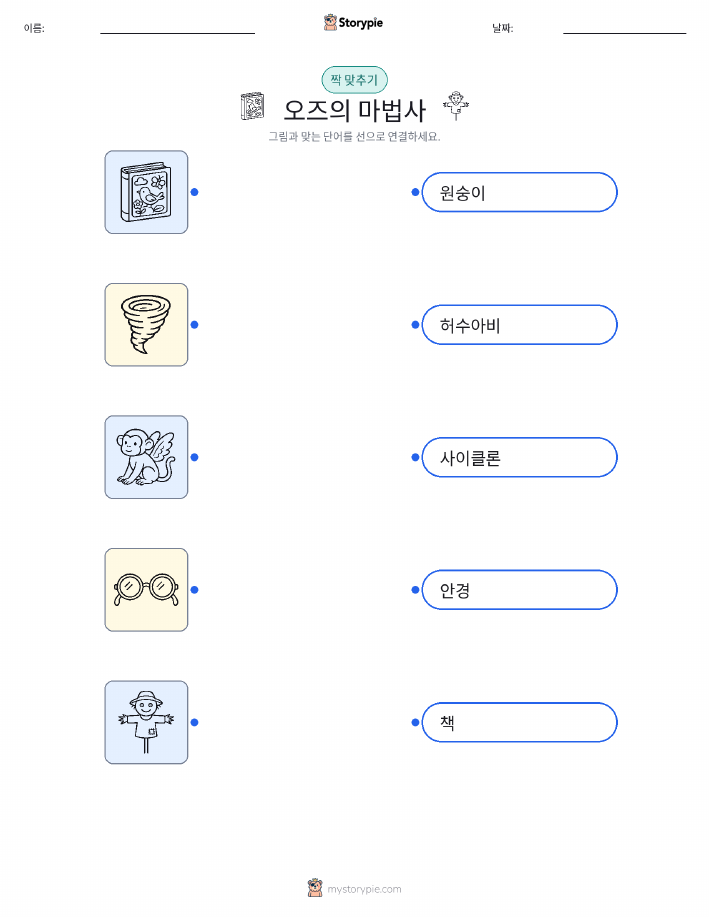The height and width of the screenshot is (917, 709).
Task: Click the date (날짜) blank line
Action: click(x=625, y=33)
